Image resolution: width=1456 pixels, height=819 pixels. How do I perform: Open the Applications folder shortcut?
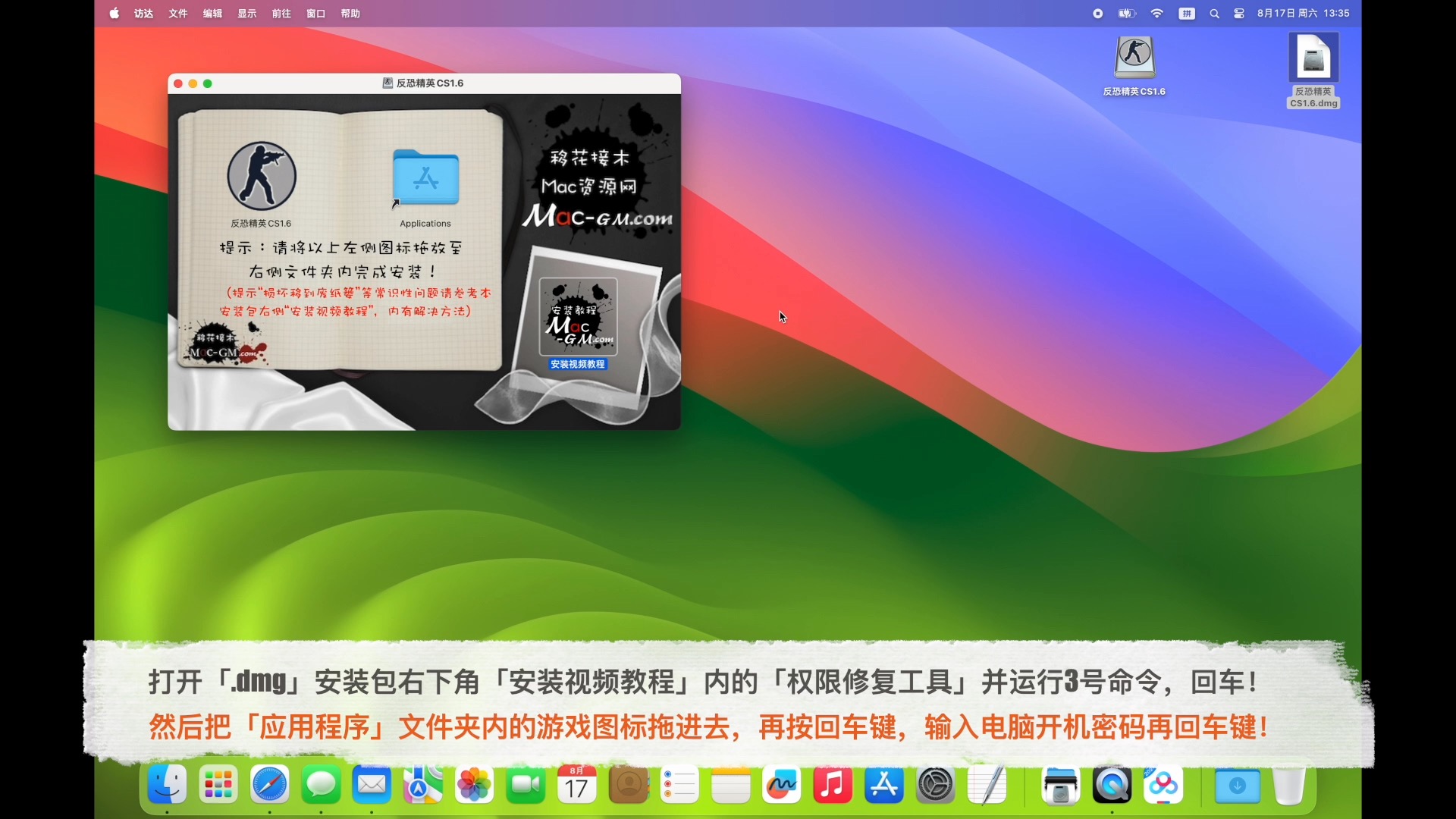click(425, 179)
